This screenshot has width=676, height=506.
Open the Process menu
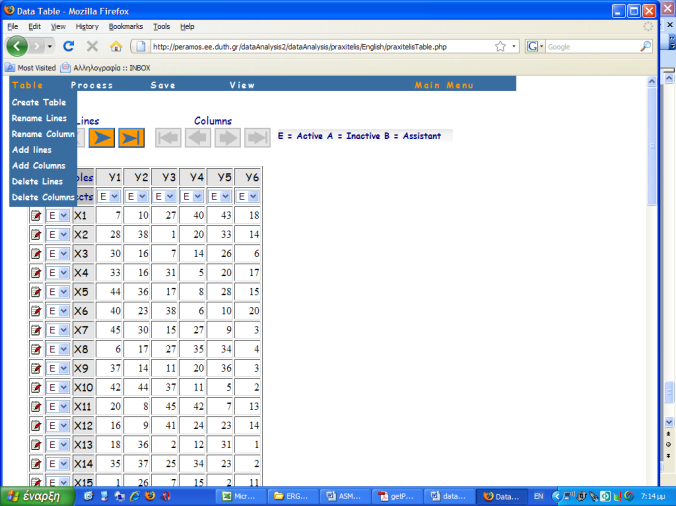(x=91, y=85)
